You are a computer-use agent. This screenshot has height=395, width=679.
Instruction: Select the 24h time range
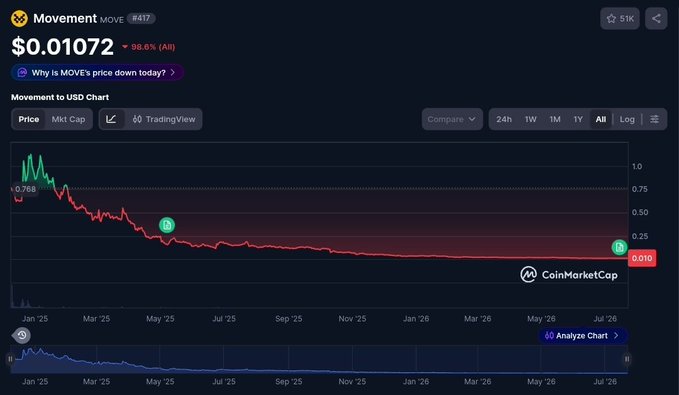pyautogui.click(x=504, y=119)
